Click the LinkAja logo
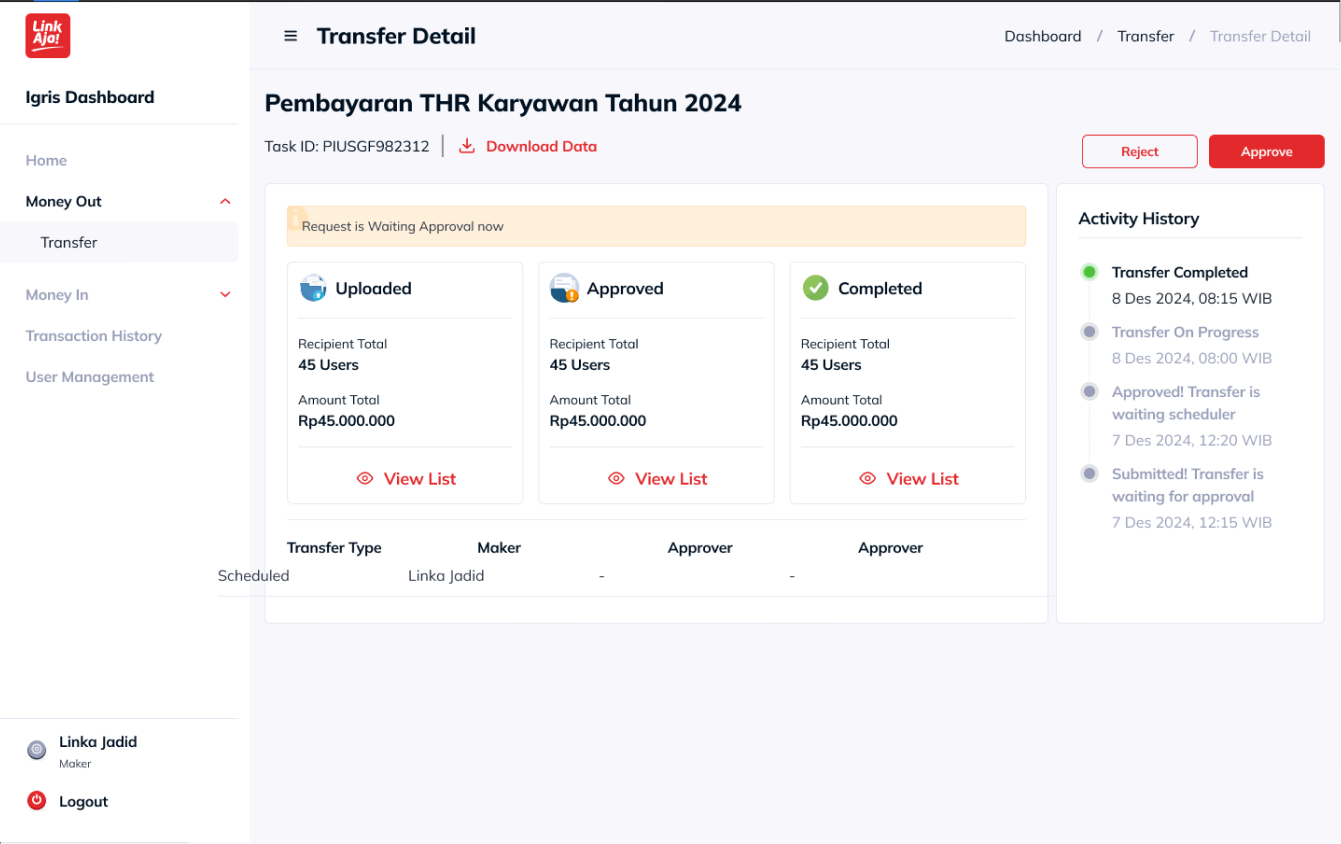1341x844 pixels. coord(48,36)
